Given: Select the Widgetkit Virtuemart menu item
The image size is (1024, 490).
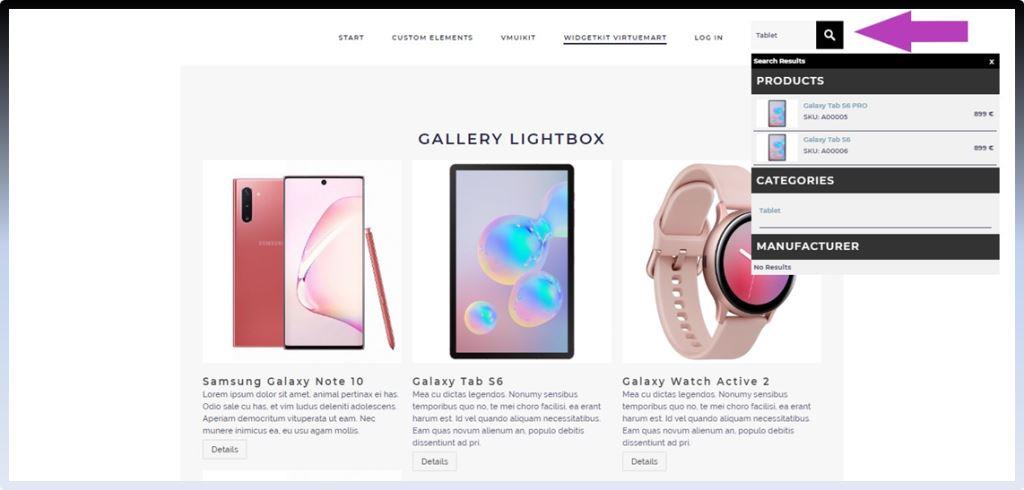Looking at the screenshot, I should 615,37.
